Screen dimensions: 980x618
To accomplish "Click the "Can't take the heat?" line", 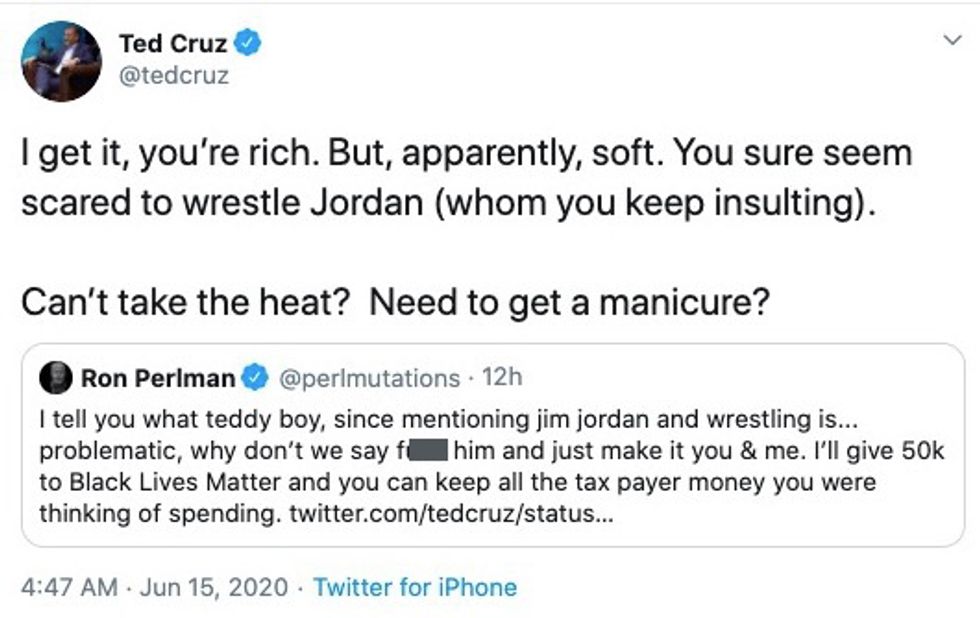I will (183, 301).
